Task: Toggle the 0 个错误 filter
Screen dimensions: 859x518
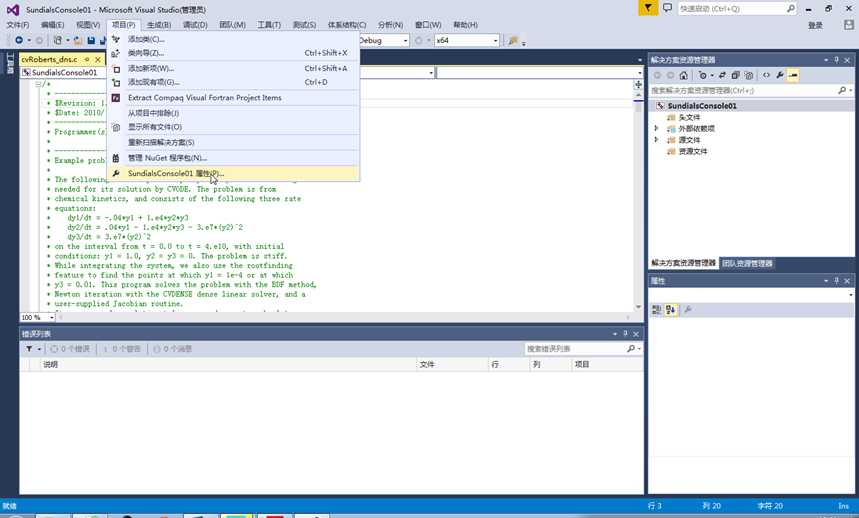Action: 70,349
